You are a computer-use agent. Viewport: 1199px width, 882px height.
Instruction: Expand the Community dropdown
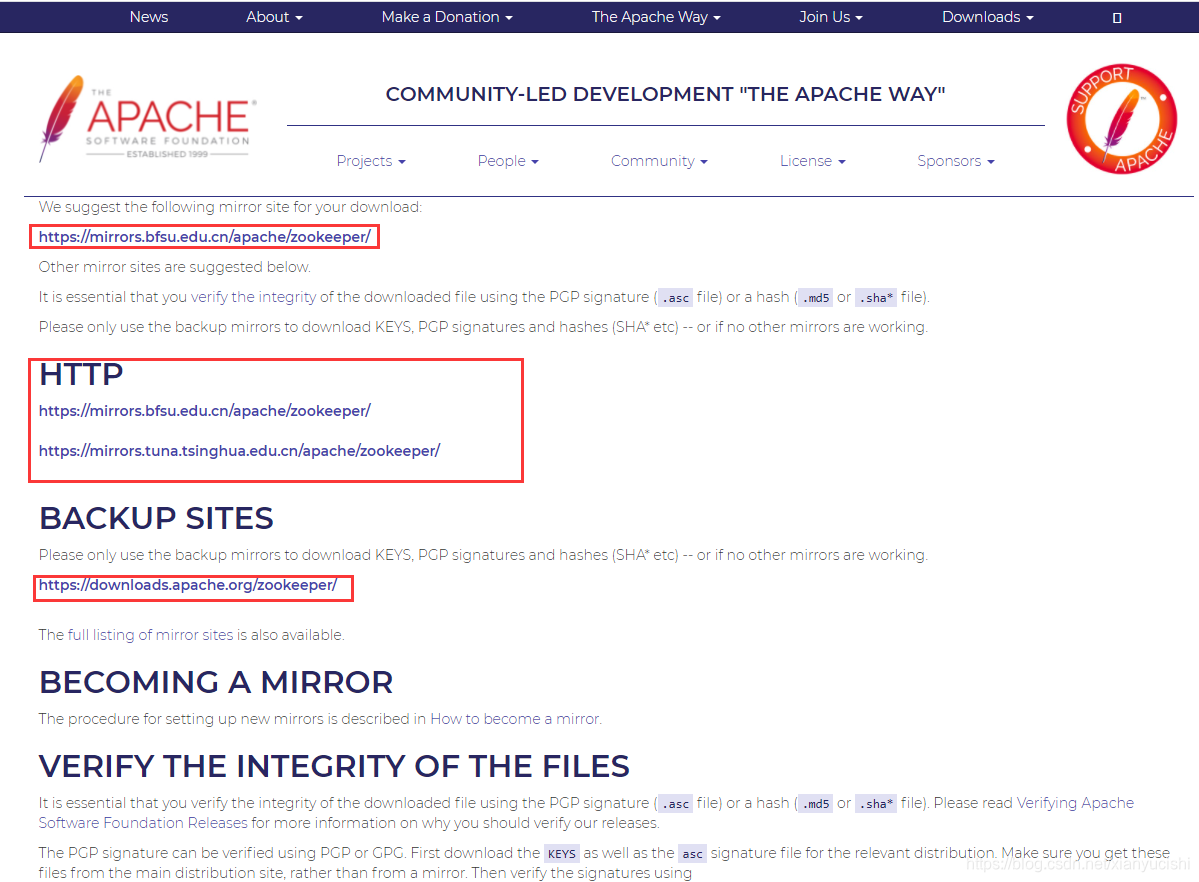tap(659, 161)
